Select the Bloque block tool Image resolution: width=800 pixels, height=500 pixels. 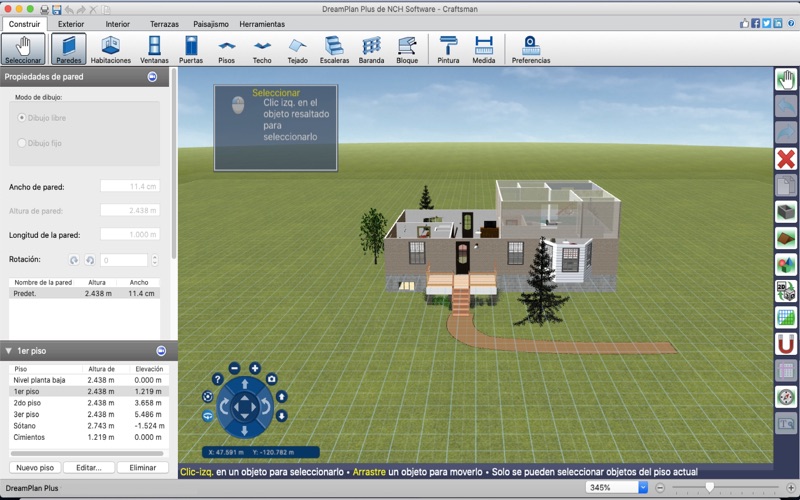click(407, 49)
